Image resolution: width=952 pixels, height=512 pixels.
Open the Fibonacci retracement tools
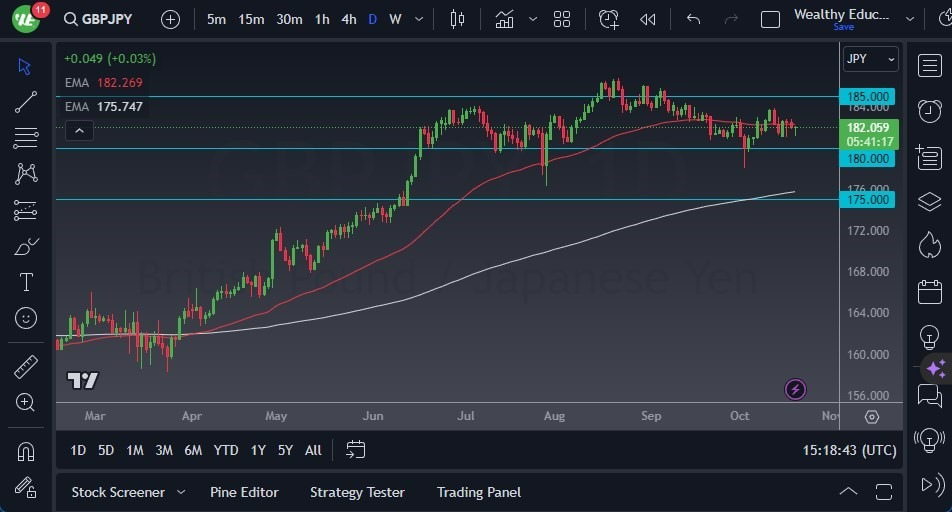click(x=26, y=138)
